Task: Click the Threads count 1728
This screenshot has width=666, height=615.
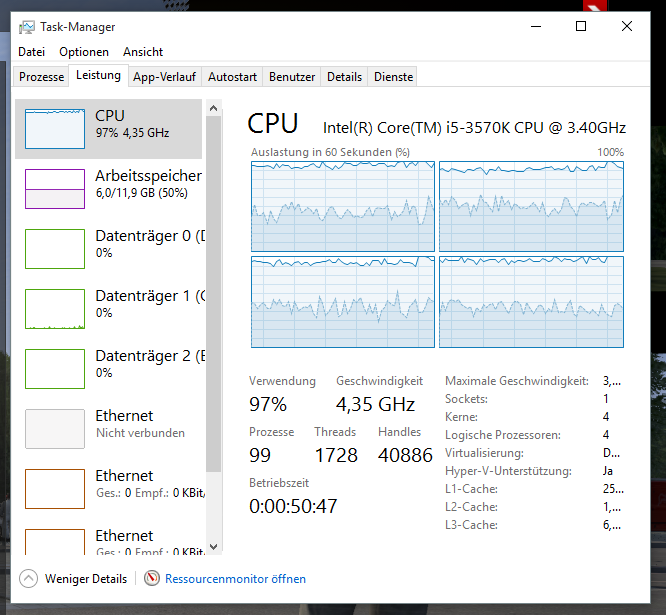Action: point(336,455)
